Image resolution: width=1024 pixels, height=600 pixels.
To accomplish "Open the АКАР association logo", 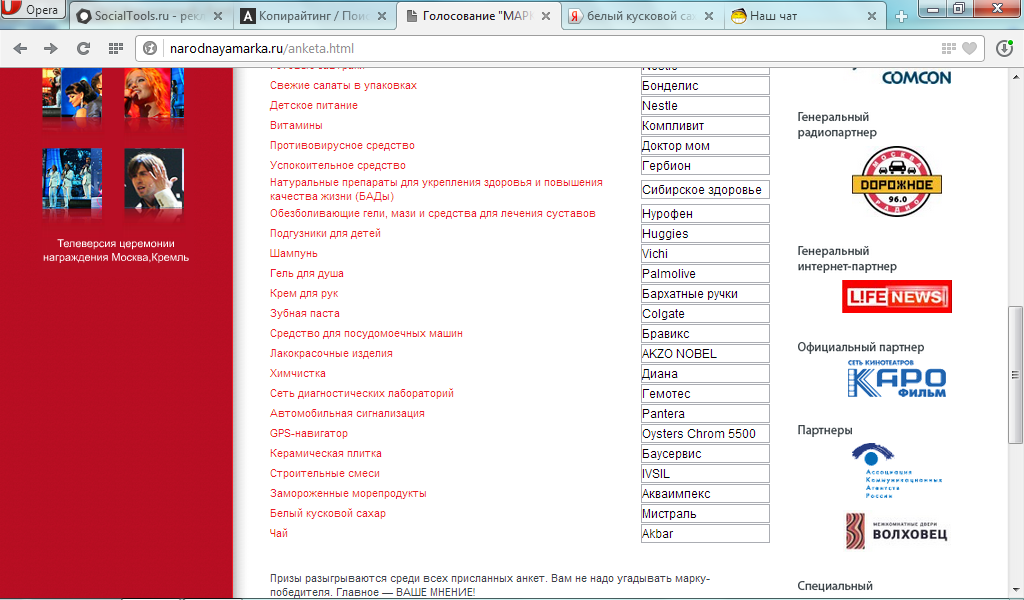I will click(x=897, y=471).
